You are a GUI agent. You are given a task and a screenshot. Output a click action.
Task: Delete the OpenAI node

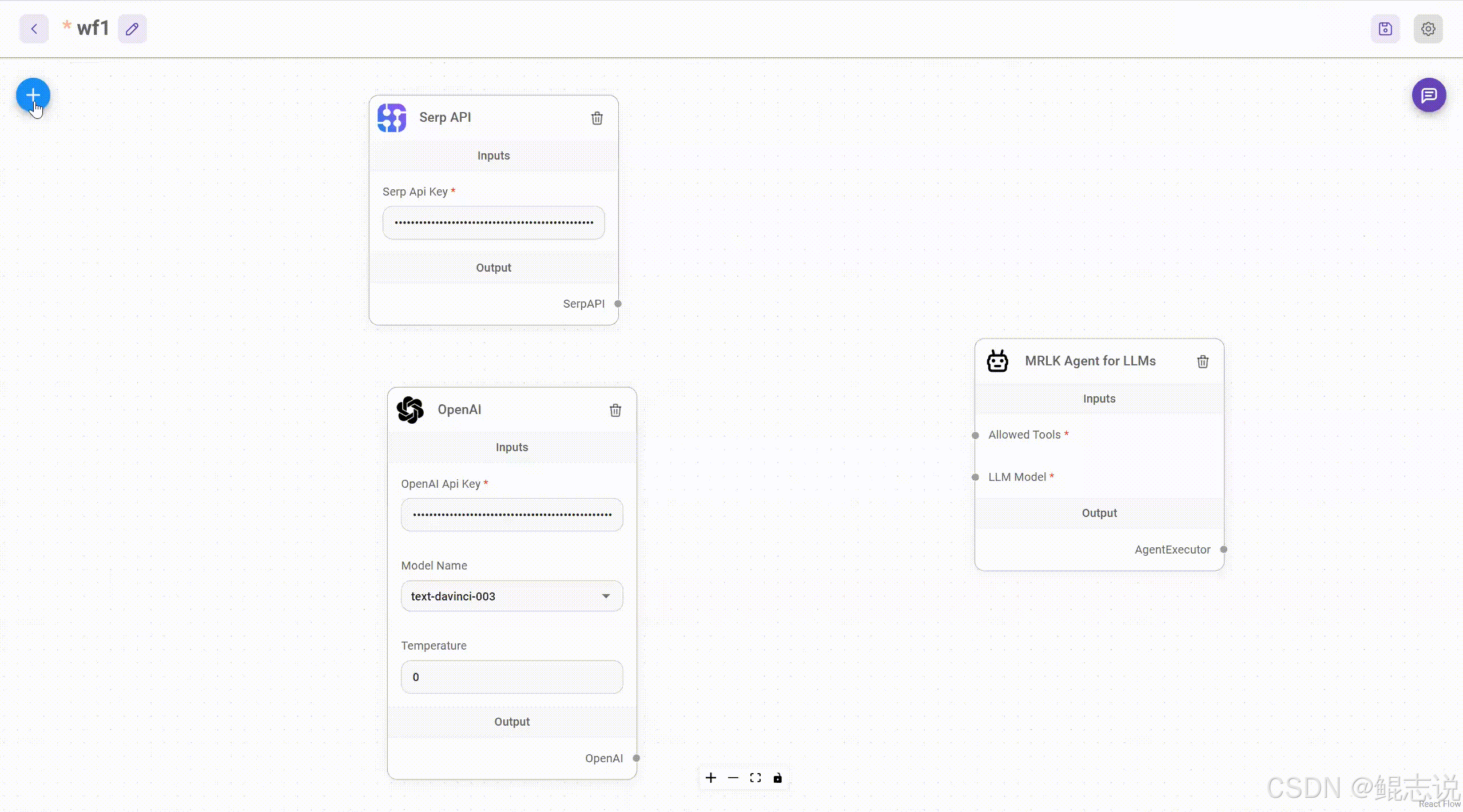615,411
